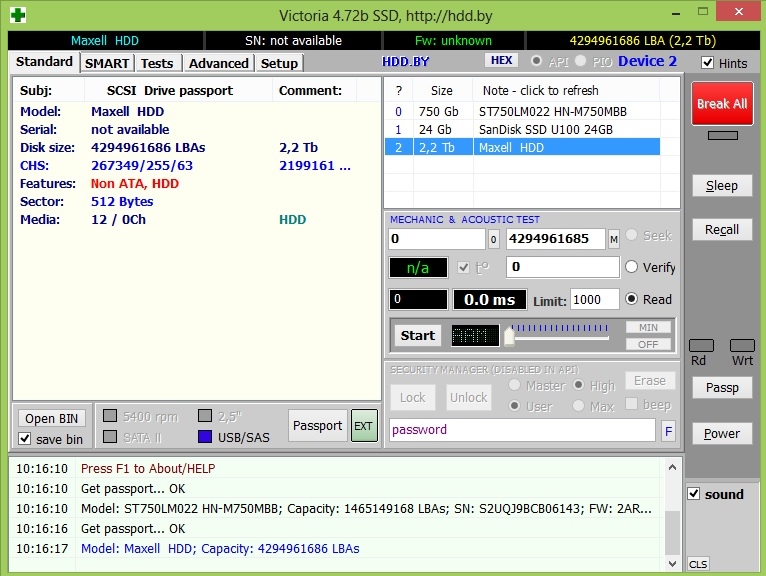Select the API mode radio button
Viewport: 766px width, 576px height.
click(536, 61)
